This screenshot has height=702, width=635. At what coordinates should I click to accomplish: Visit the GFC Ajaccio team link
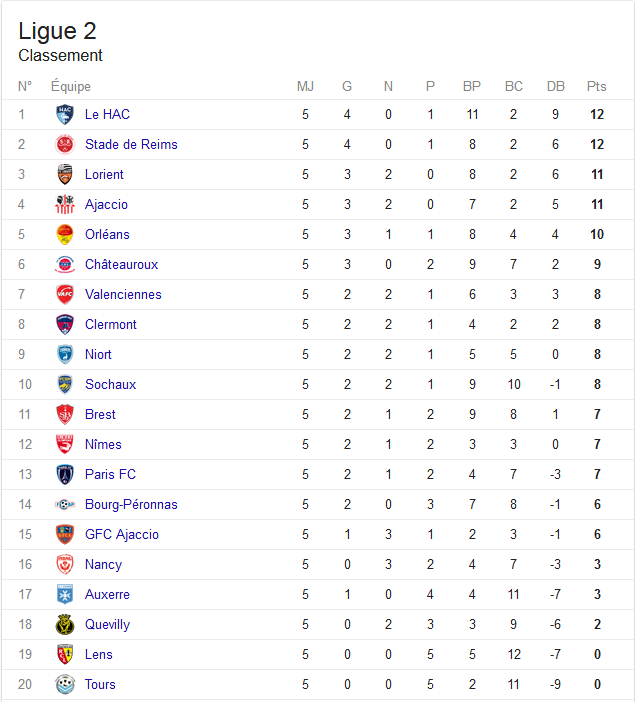click(122, 535)
